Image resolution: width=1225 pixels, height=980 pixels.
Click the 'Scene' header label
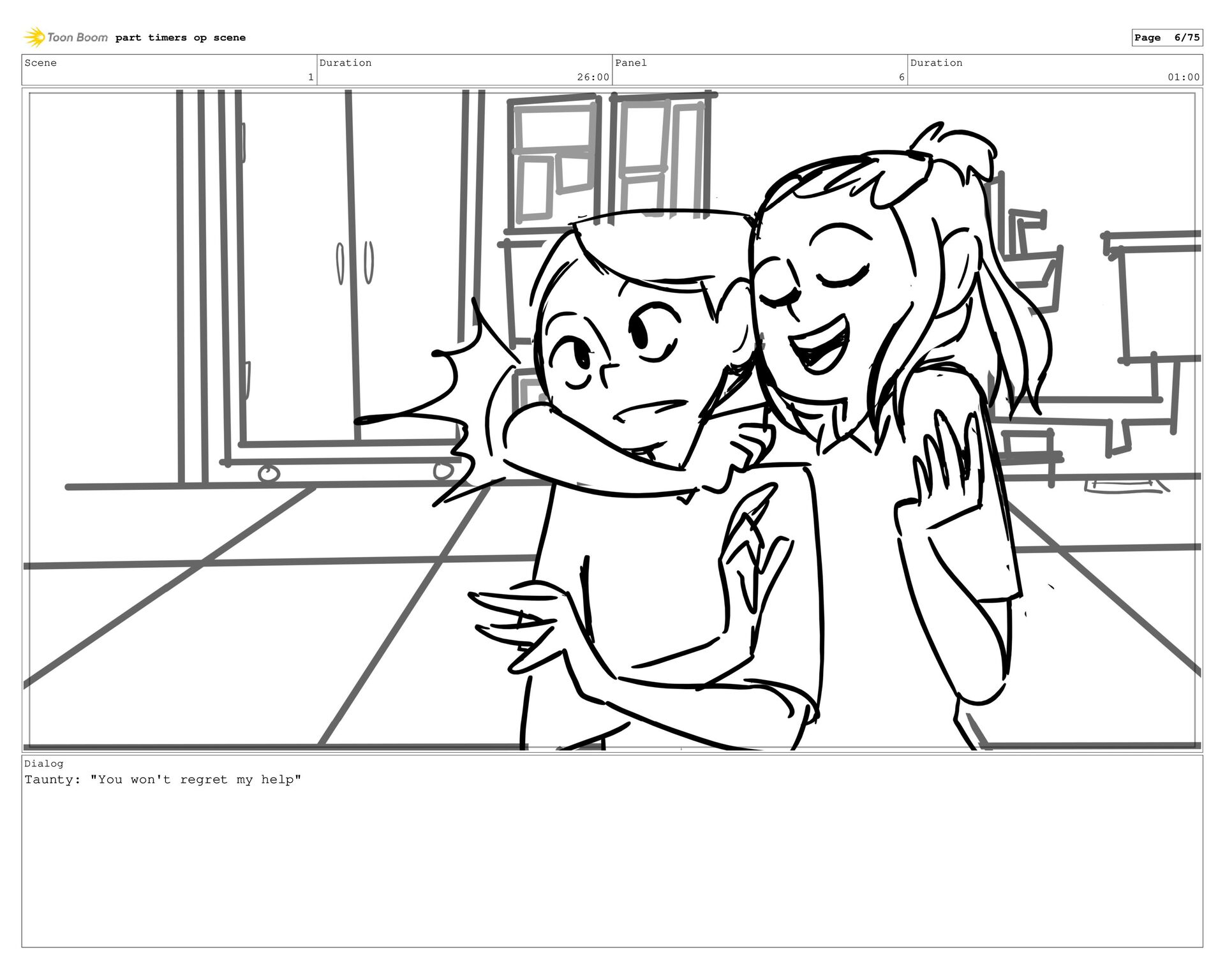(41, 63)
